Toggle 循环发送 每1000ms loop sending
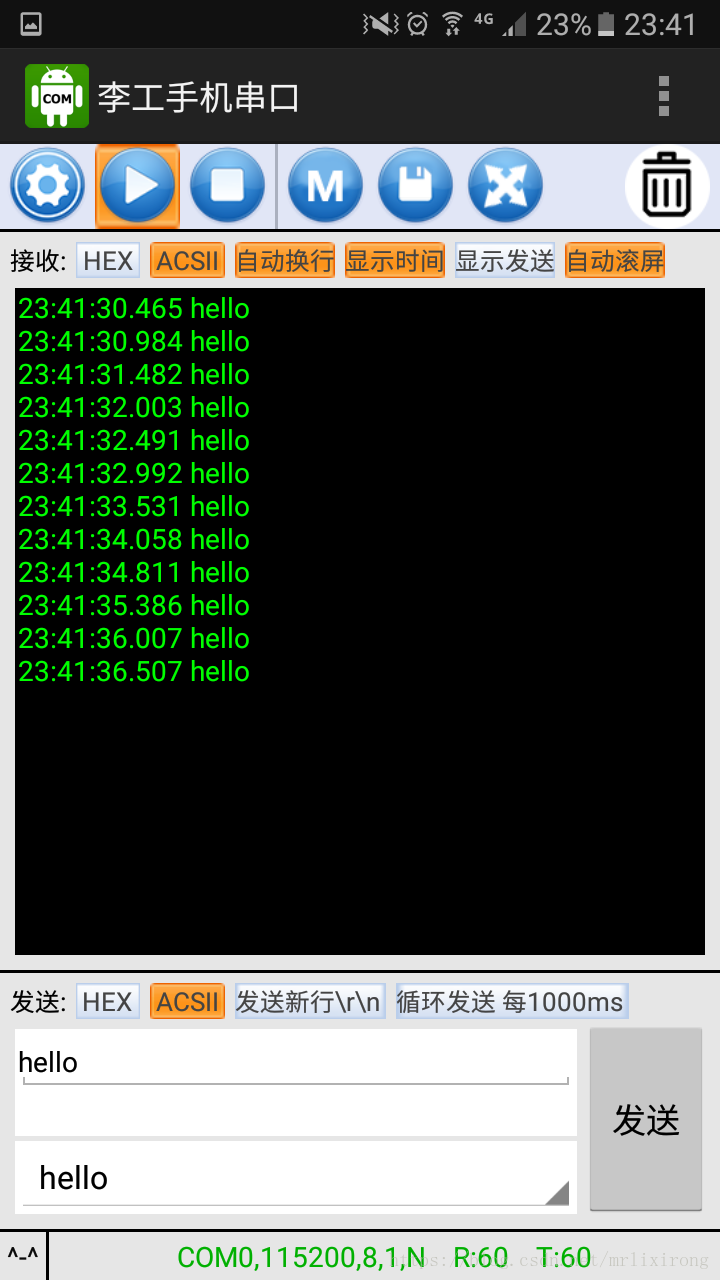 [x=512, y=1001]
